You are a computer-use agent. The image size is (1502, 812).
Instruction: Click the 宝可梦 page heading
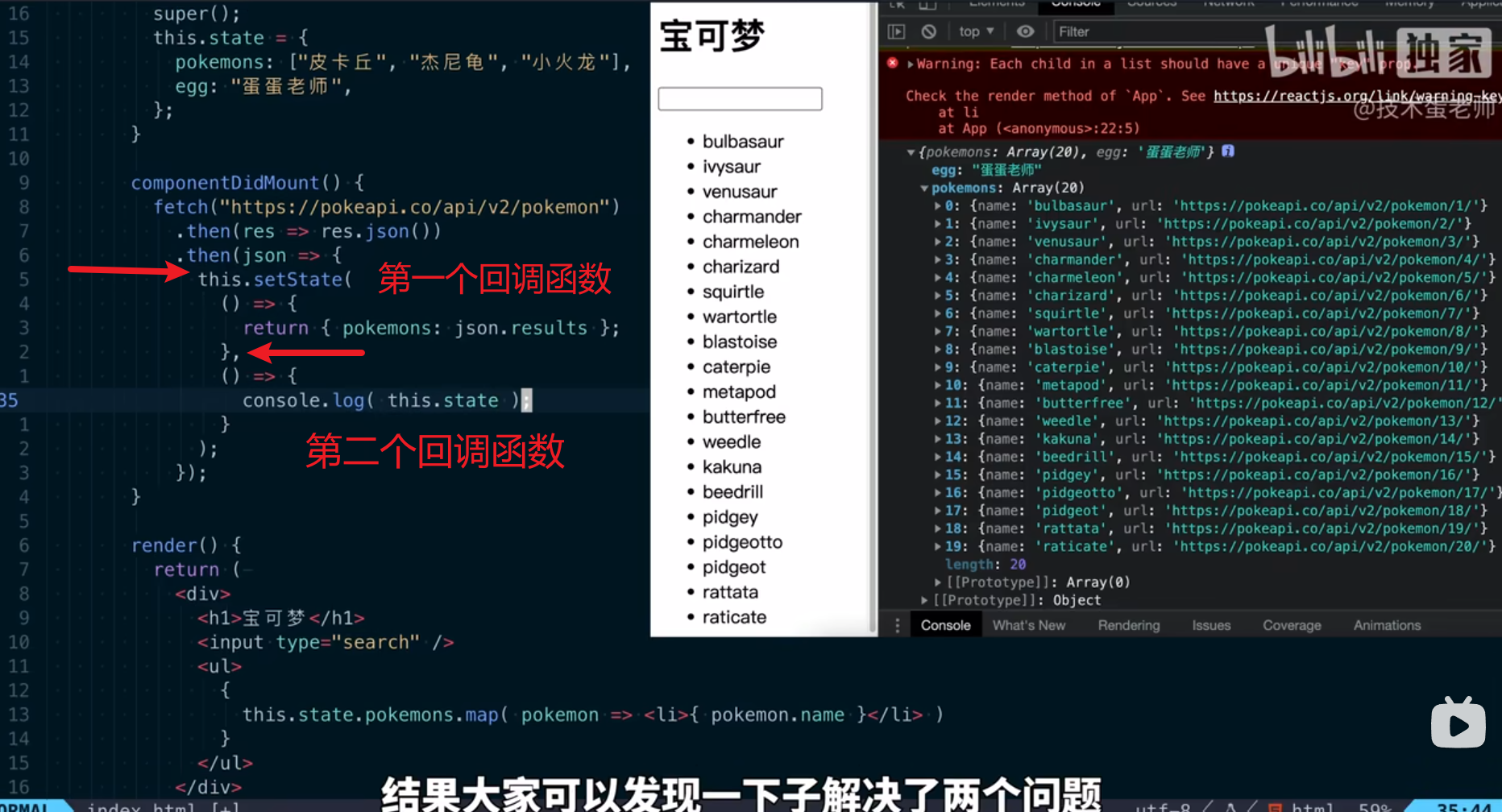click(x=712, y=36)
